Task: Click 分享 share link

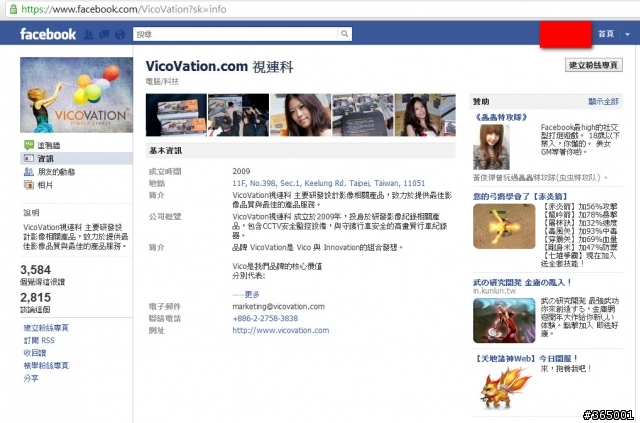Action: (31, 378)
